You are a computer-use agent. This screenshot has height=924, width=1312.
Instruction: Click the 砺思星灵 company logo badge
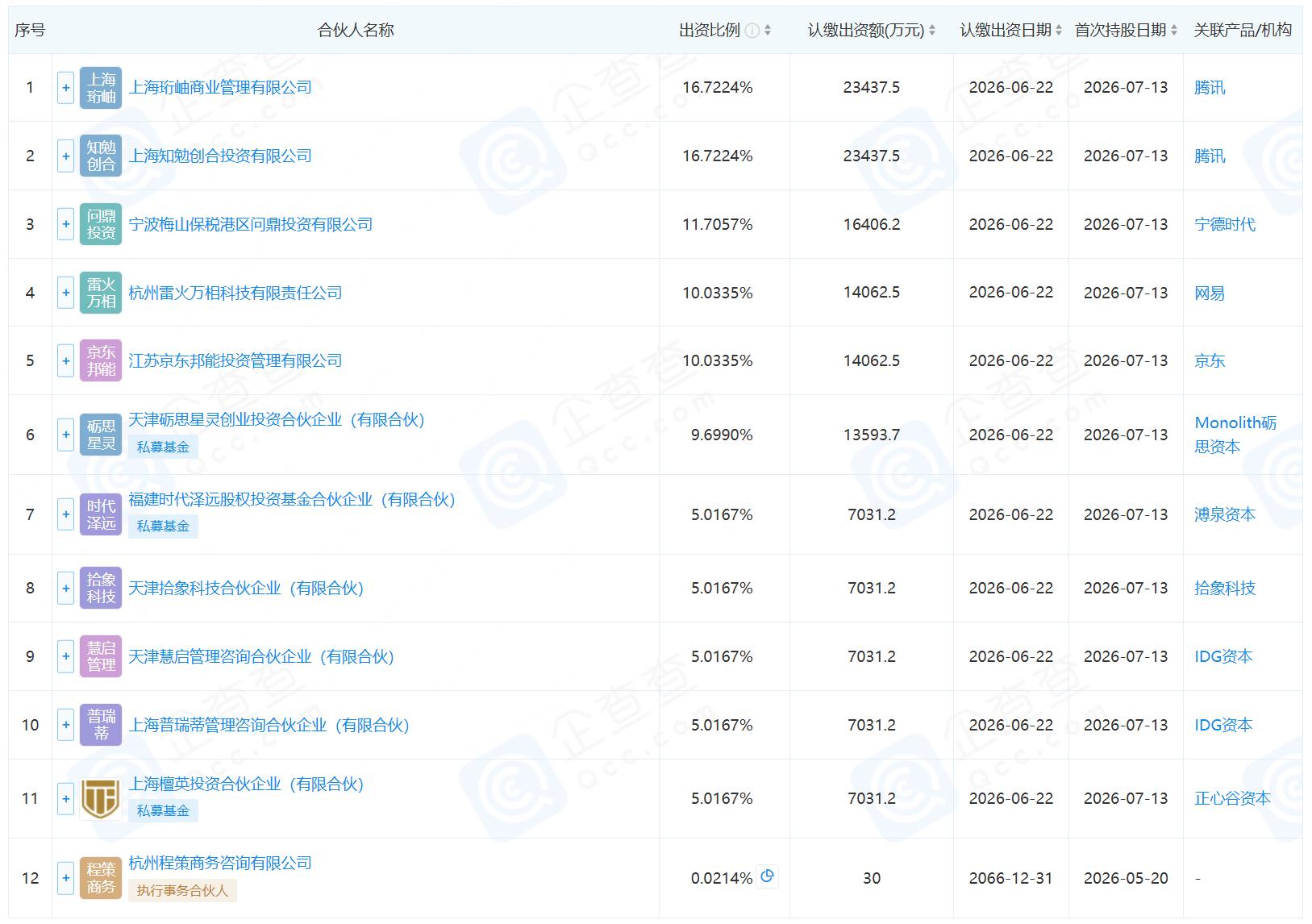pos(101,435)
